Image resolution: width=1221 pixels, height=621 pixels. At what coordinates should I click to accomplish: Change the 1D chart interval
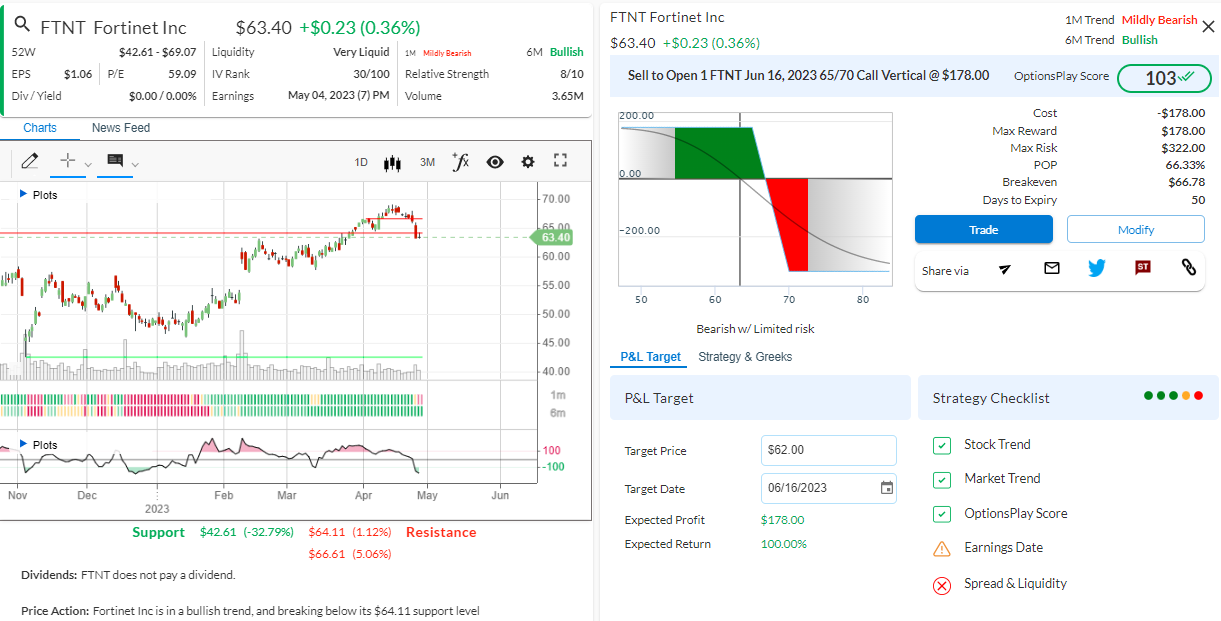[361, 162]
